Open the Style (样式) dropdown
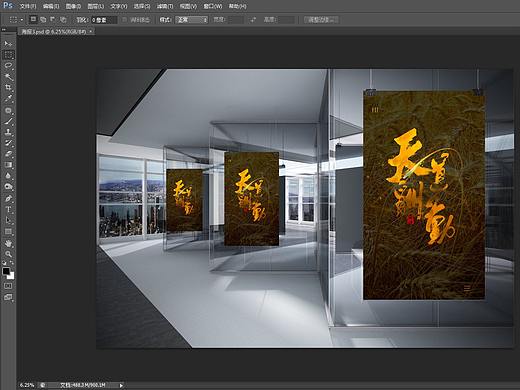The width and height of the screenshot is (520, 390). coord(192,20)
